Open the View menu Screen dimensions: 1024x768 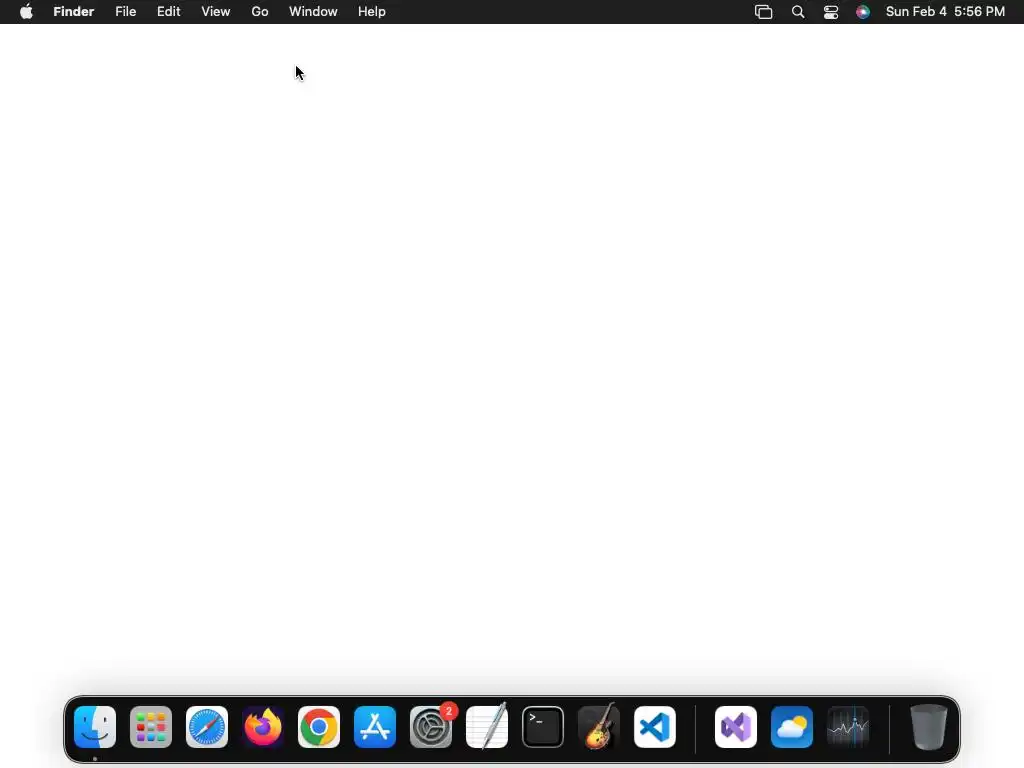coord(216,12)
